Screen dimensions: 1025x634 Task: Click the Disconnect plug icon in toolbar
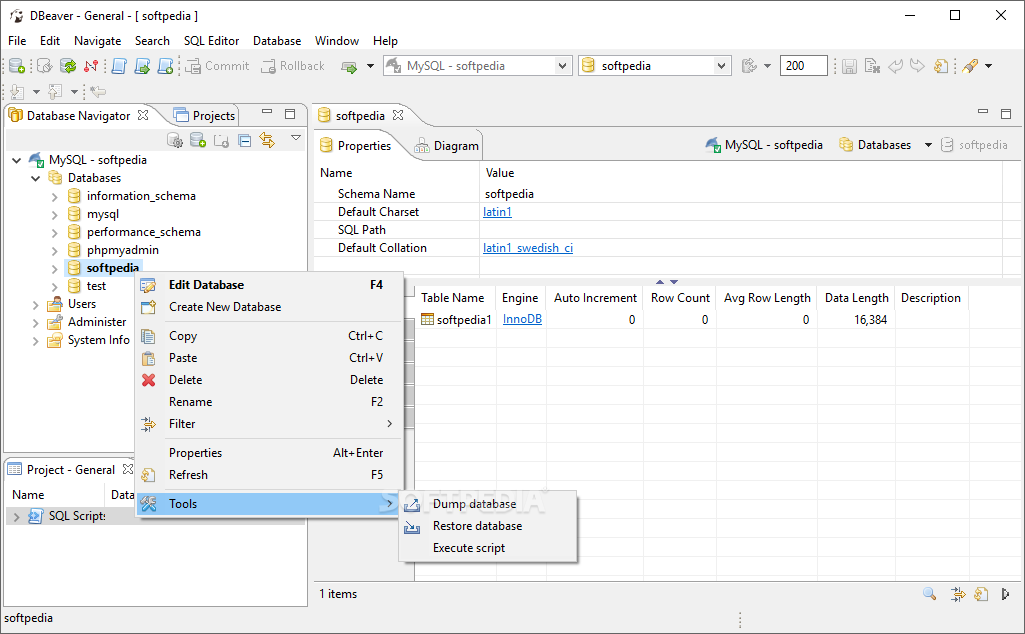[x=44, y=66]
